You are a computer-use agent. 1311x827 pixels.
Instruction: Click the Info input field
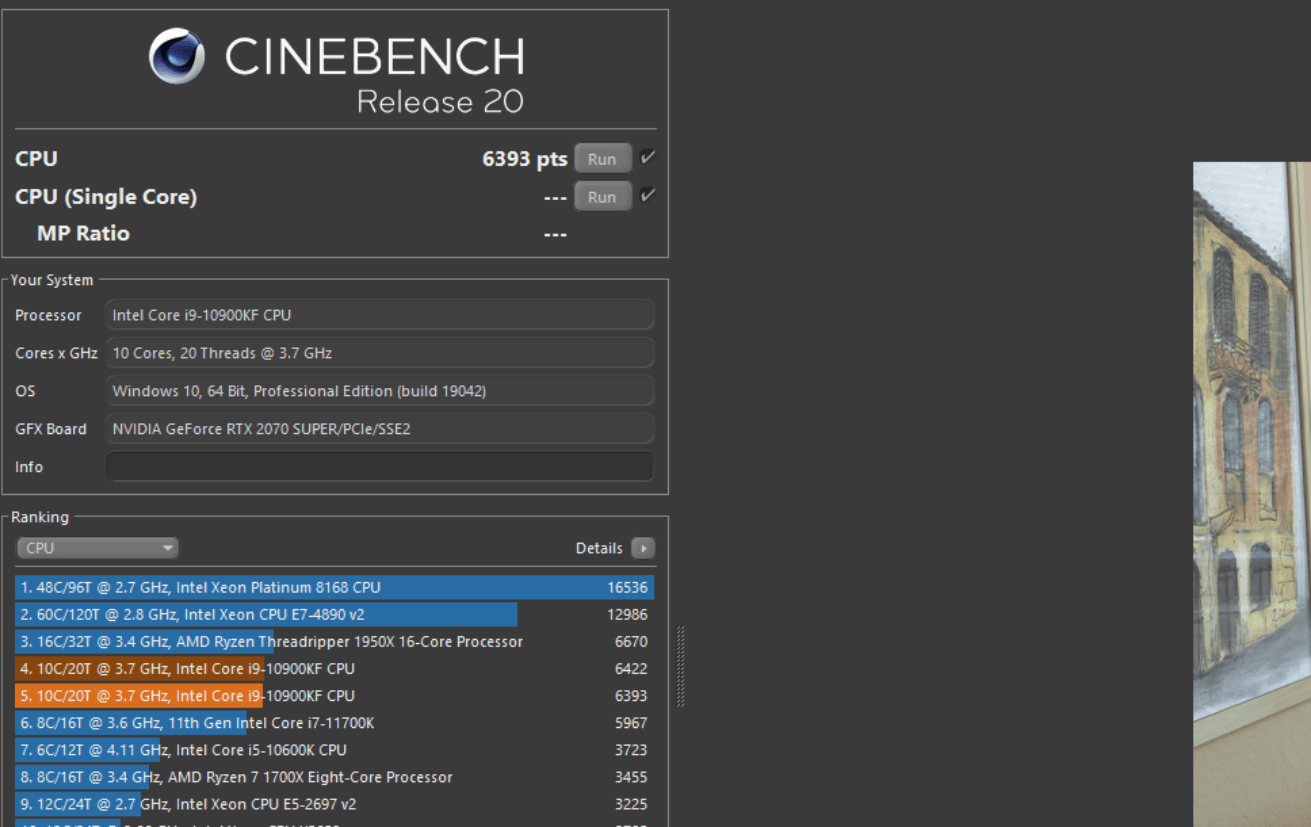pos(380,467)
